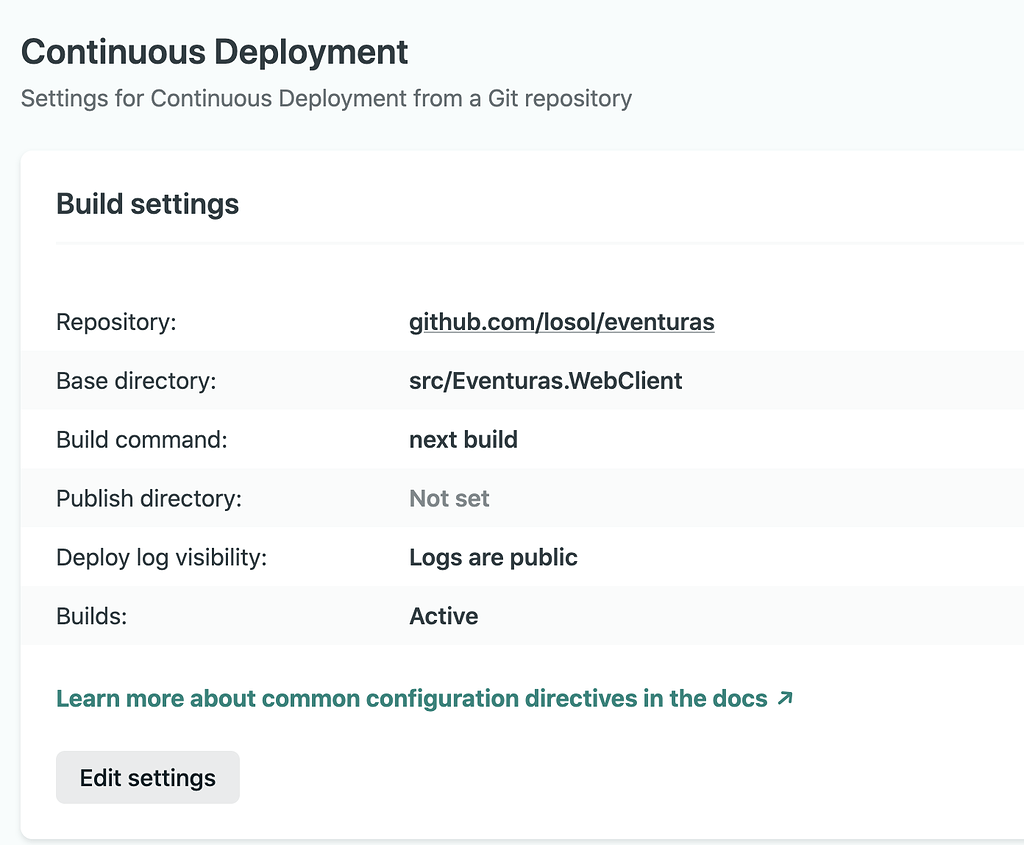Click the Git repository settings subtitle text
Image resolution: width=1024 pixels, height=845 pixels.
[x=326, y=99]
